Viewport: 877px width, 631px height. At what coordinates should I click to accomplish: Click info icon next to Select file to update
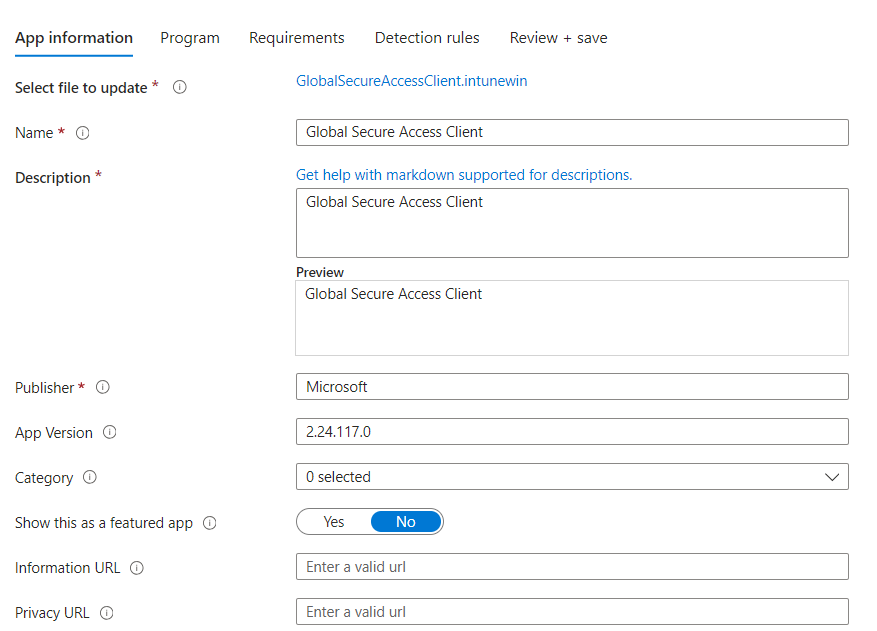(180, 87)
